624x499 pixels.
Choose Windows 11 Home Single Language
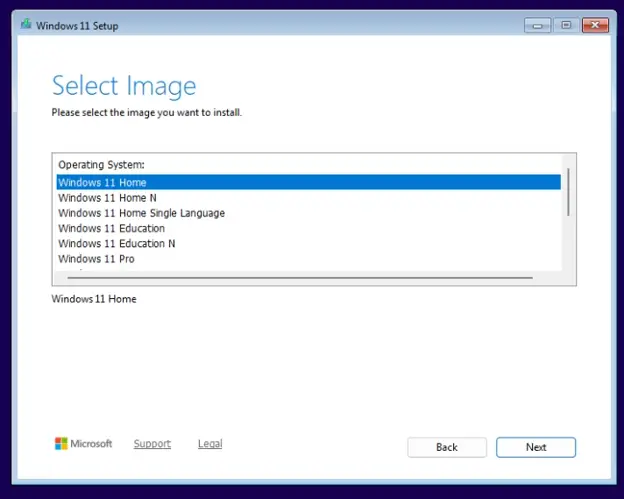pos(308,213)
